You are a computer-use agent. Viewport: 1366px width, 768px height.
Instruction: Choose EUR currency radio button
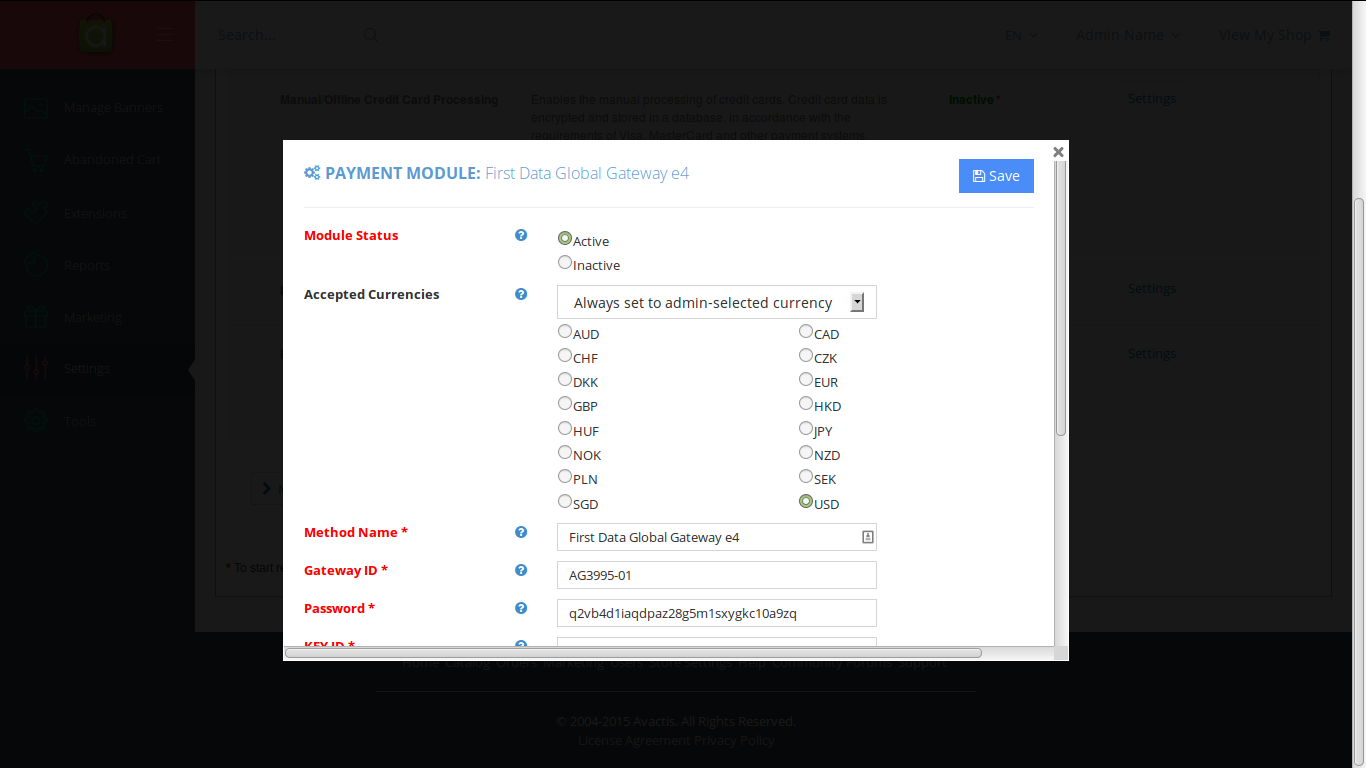(x=806, y=379)
